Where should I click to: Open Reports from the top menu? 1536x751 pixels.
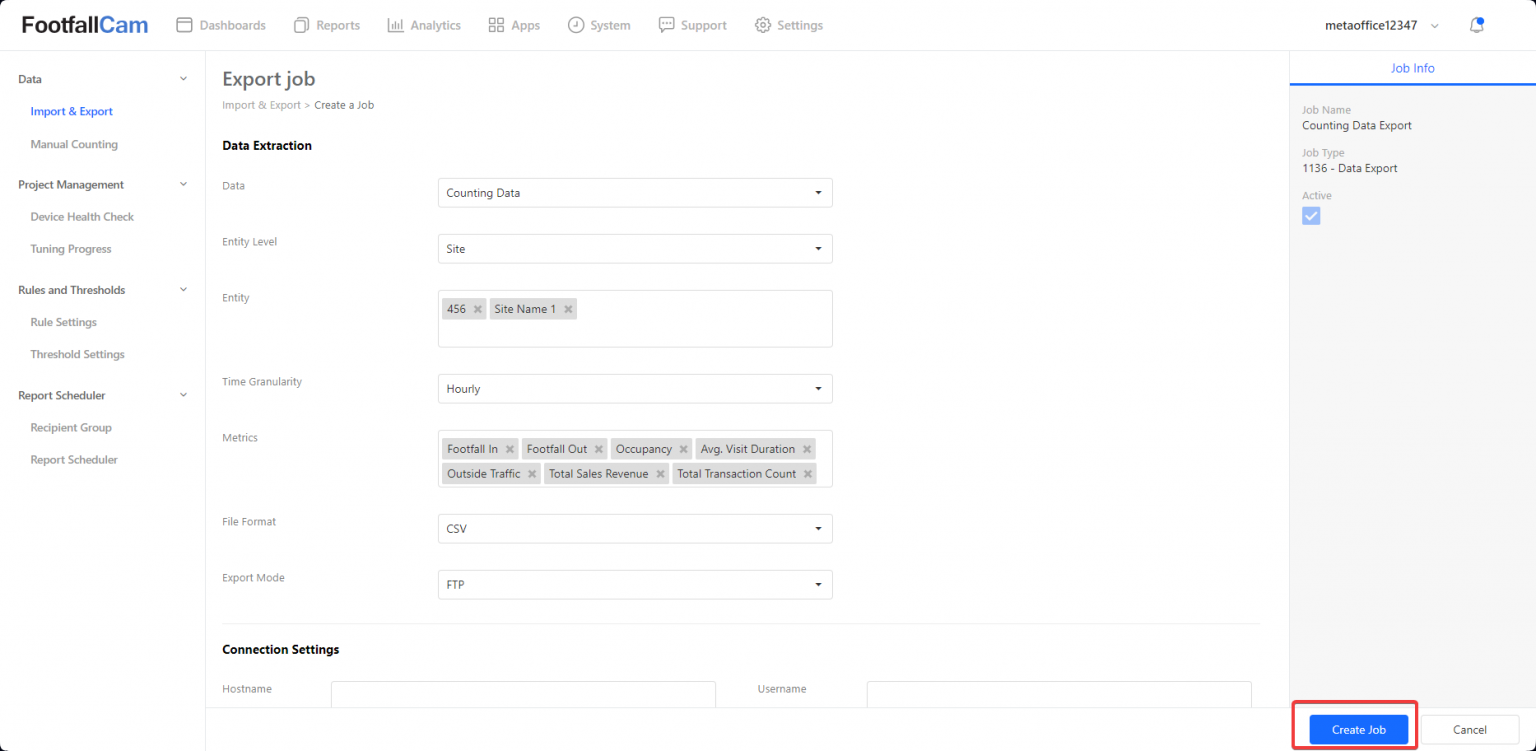tap(326, 25)
